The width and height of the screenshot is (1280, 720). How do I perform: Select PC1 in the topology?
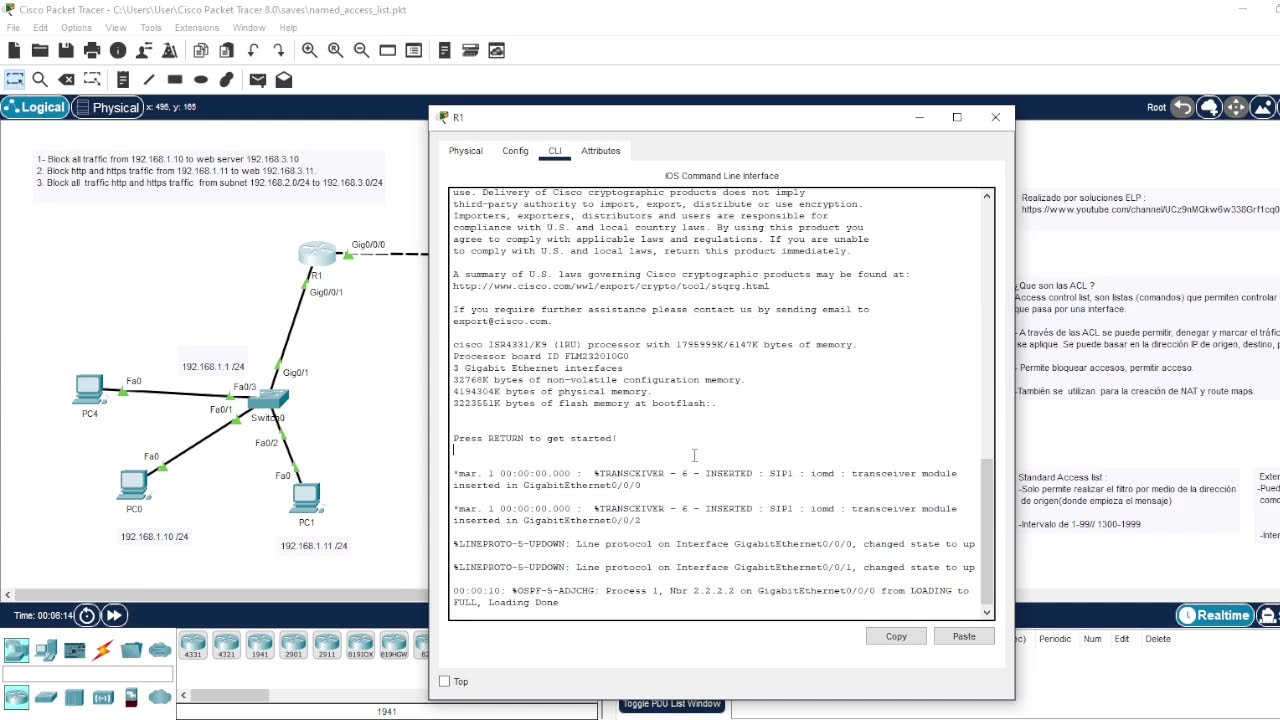pos(306,498)
